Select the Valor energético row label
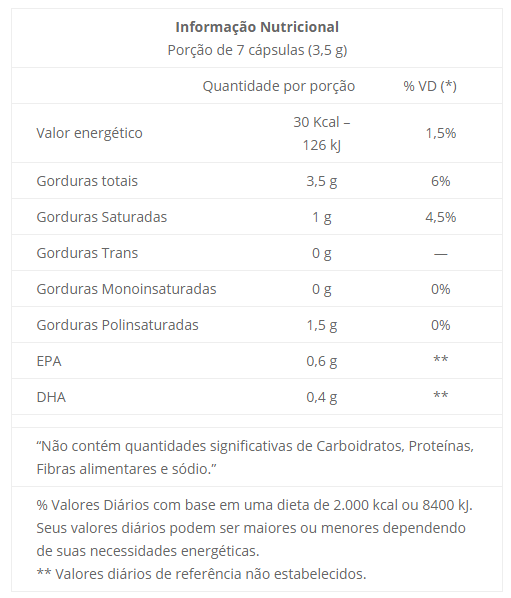The width and height of the screenshot is (511, 598). pyautogui.click(x=89, y=133)
